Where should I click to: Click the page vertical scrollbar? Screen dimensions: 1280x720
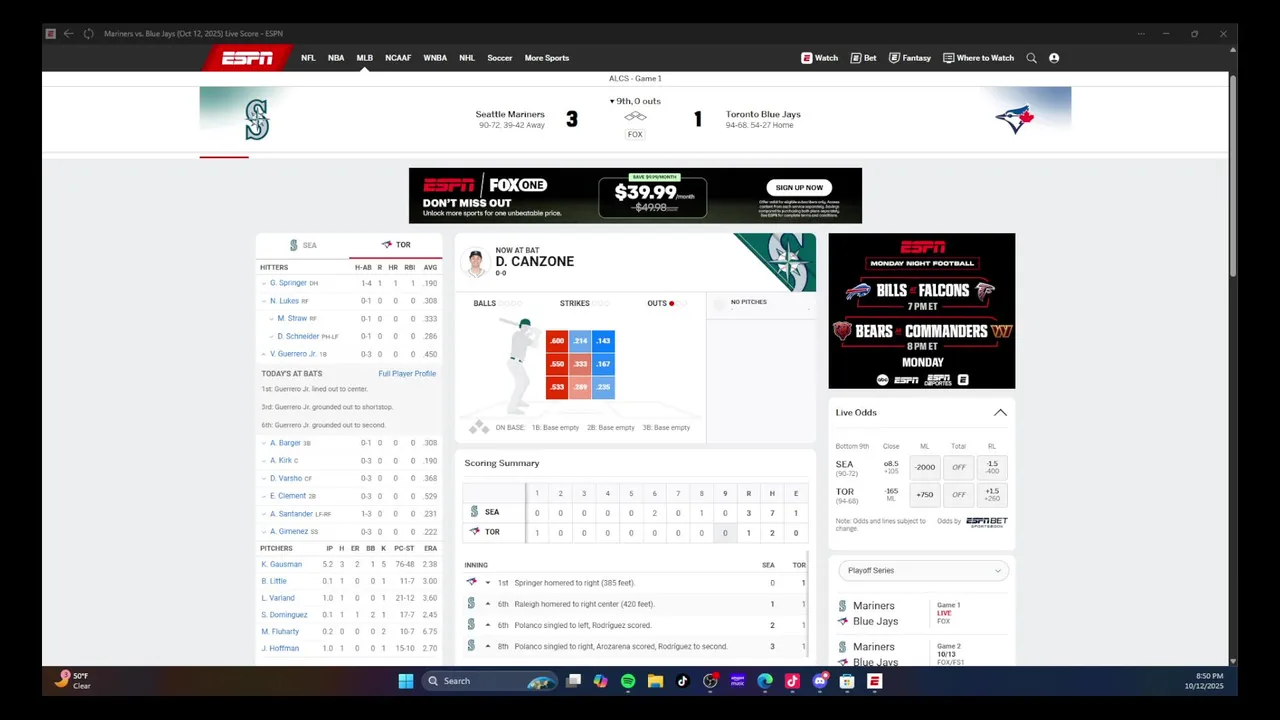tap(1232, 177)
